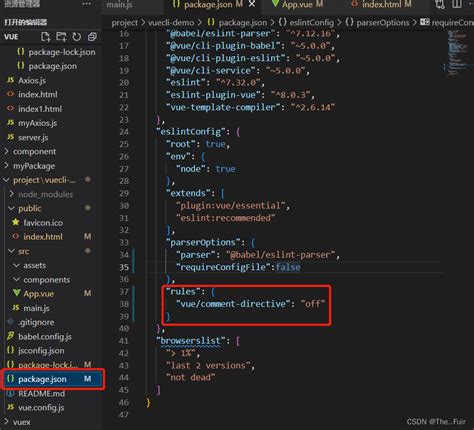
Task: Open explorer more actions ellipsis menu
Action: [86, 4]
